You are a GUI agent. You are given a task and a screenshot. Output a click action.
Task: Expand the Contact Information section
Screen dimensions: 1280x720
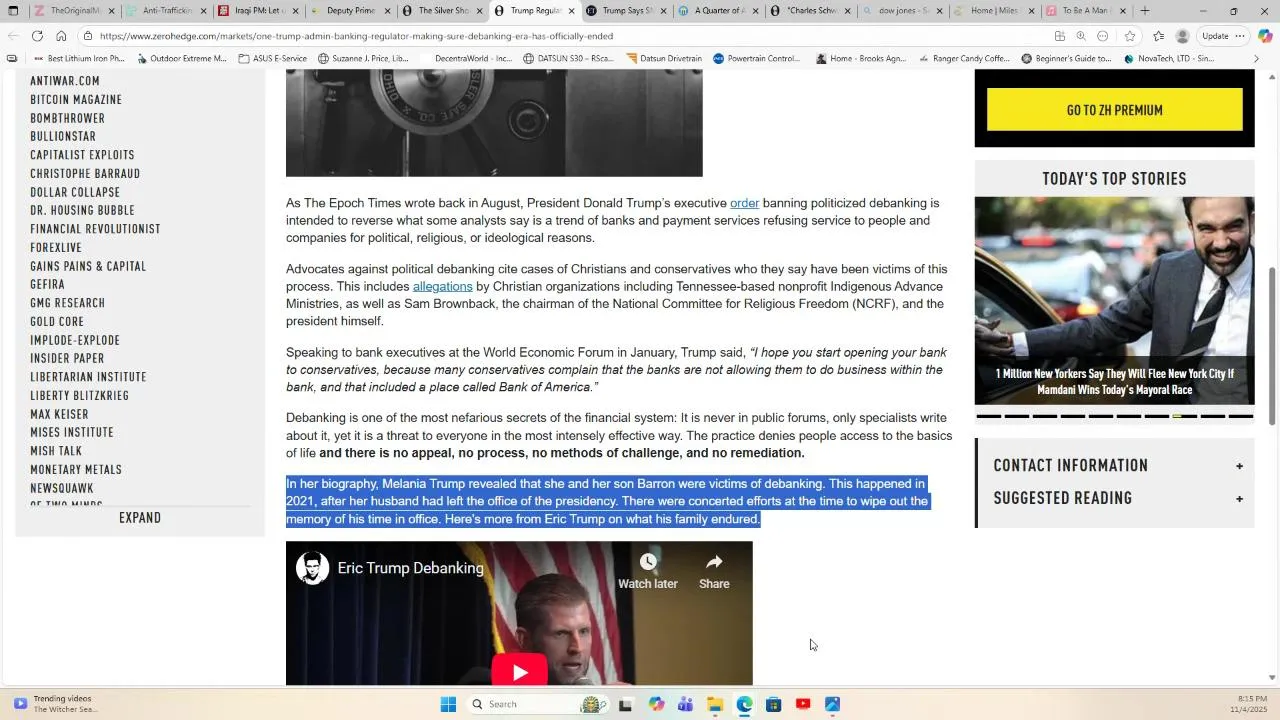1239,466
